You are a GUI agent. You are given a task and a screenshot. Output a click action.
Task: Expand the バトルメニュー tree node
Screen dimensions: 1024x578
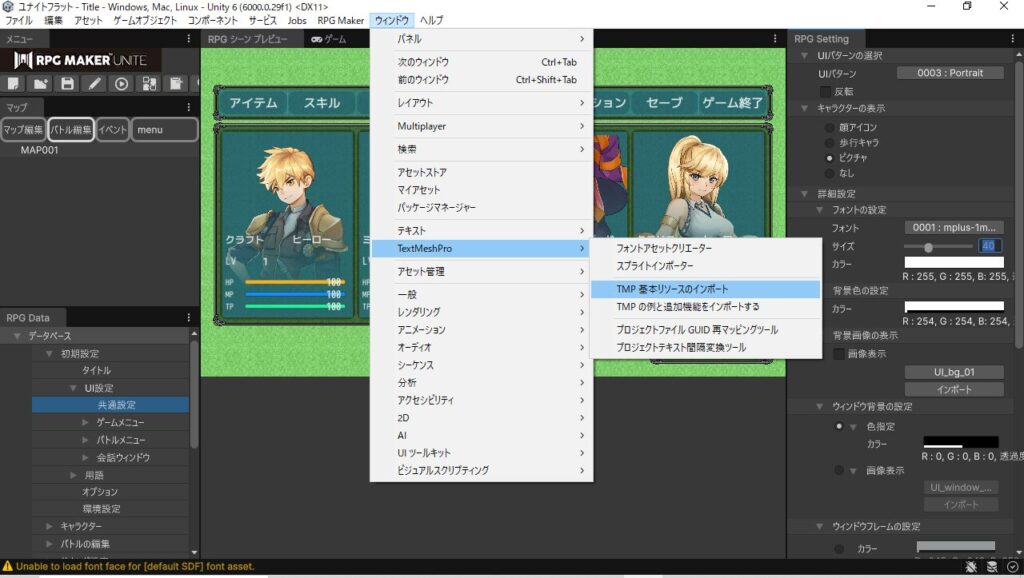pyautogui.click(x=85, y=440)
